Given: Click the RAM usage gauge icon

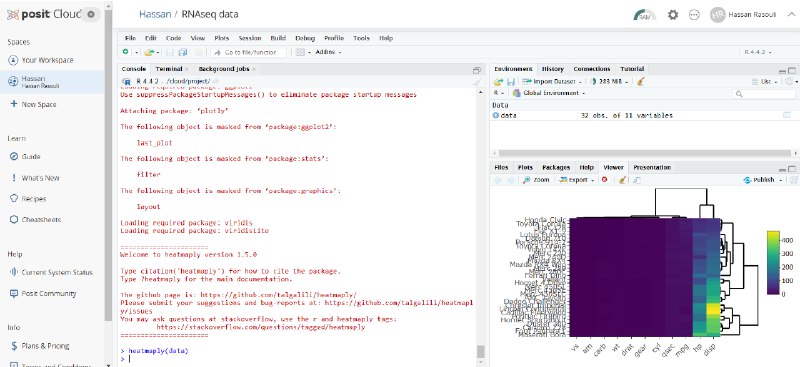Looking at the screenshot, I should point(645,15).
